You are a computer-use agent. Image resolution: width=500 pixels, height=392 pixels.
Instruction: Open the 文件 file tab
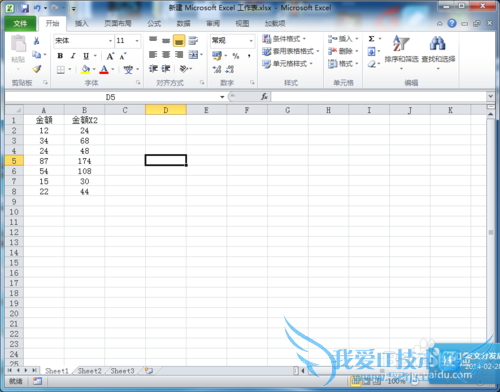point(20,23)
